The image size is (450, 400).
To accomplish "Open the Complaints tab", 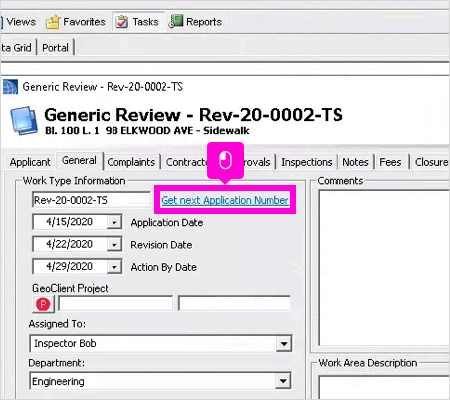I will [x=131, y=162].
